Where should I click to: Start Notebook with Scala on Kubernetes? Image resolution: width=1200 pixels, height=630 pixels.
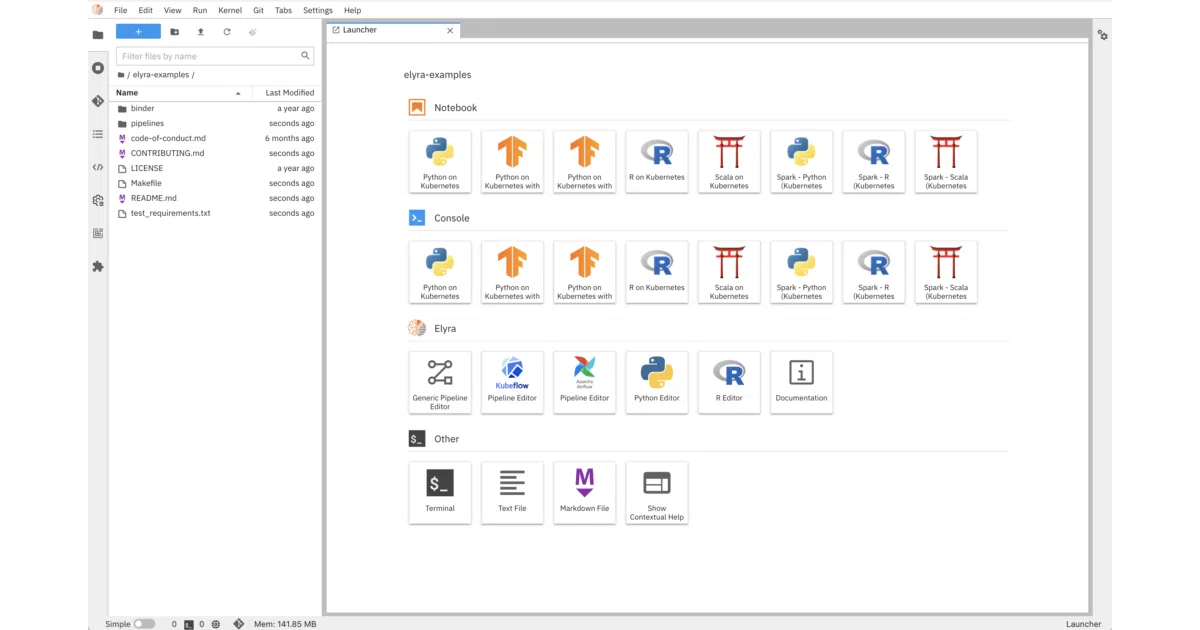pyautogui.click(x=729, y=162)
